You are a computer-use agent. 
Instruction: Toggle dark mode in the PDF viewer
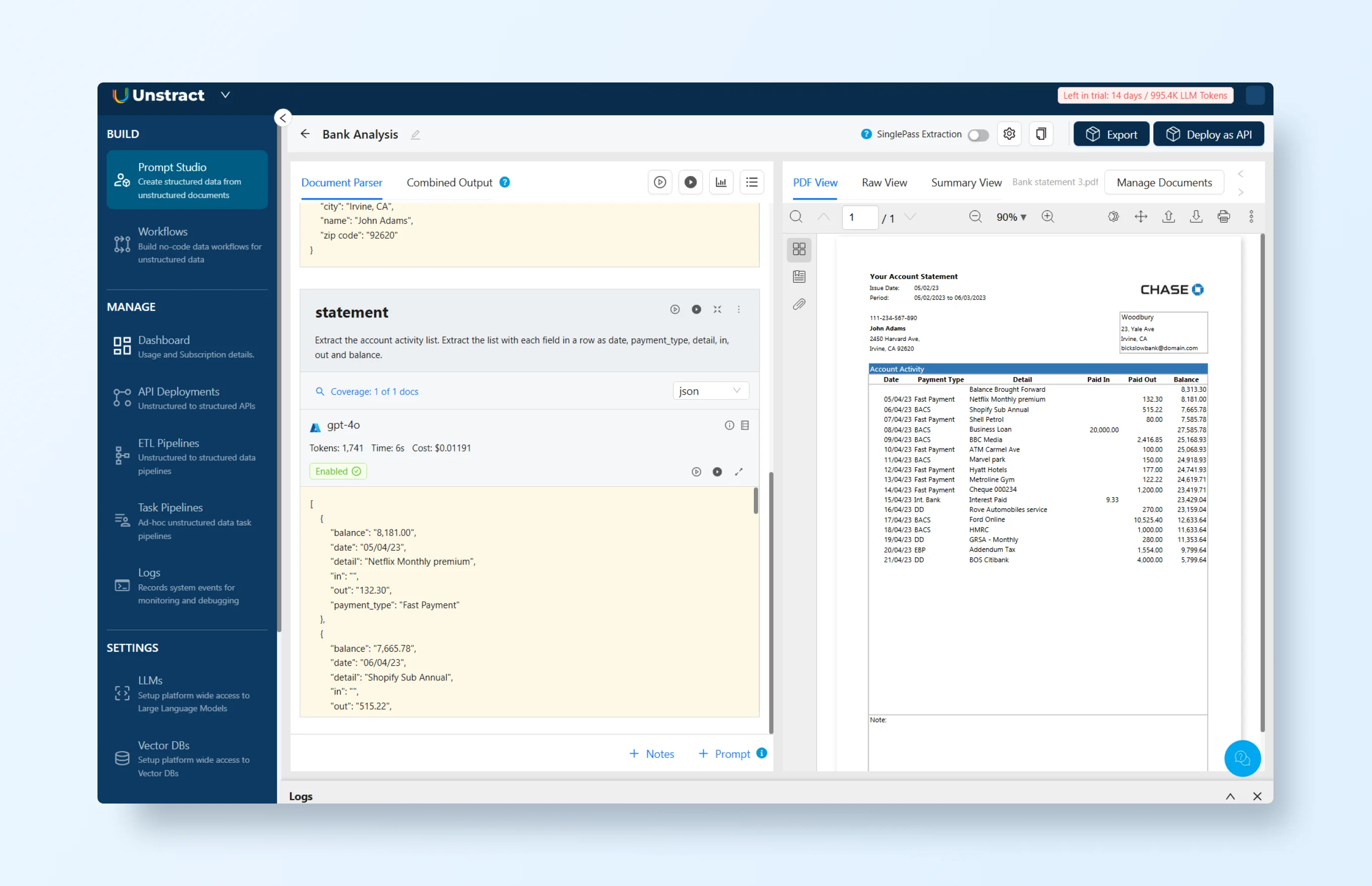[x=1113, y=217]
